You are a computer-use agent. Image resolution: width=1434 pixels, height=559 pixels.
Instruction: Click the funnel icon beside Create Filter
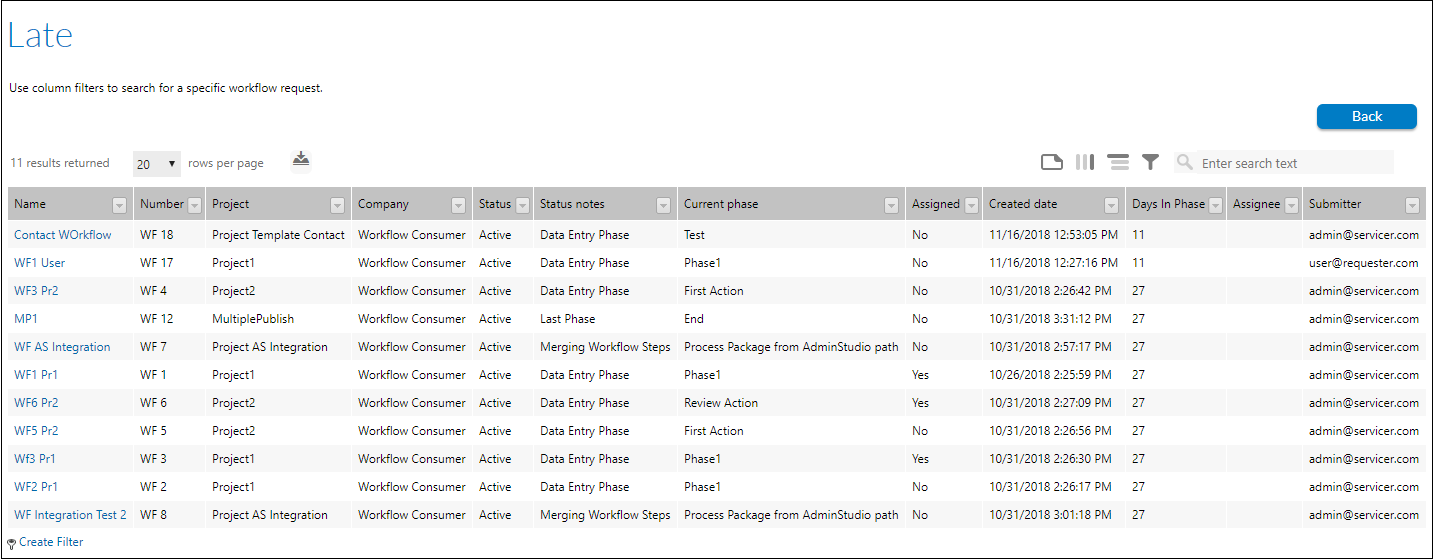12,543
